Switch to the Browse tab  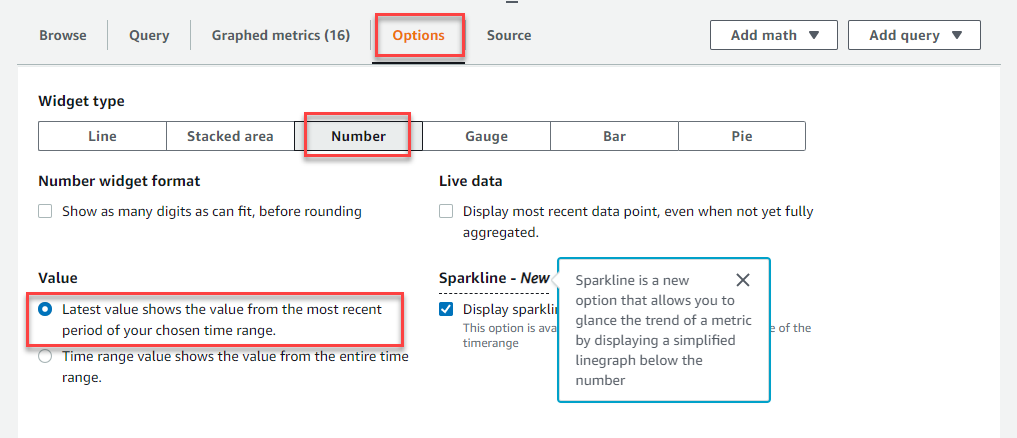point(63,36)
